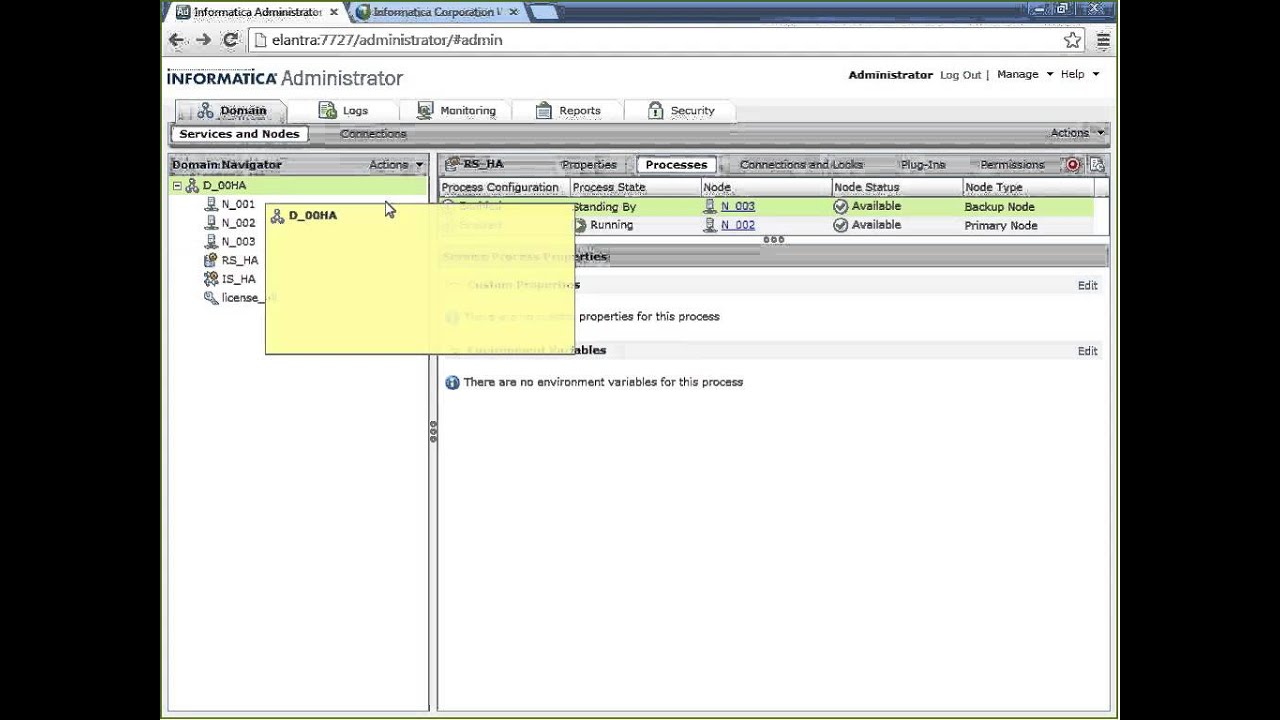Open the Security tab
This screenshot has width=1280, height=720.
tap(681, 111)
